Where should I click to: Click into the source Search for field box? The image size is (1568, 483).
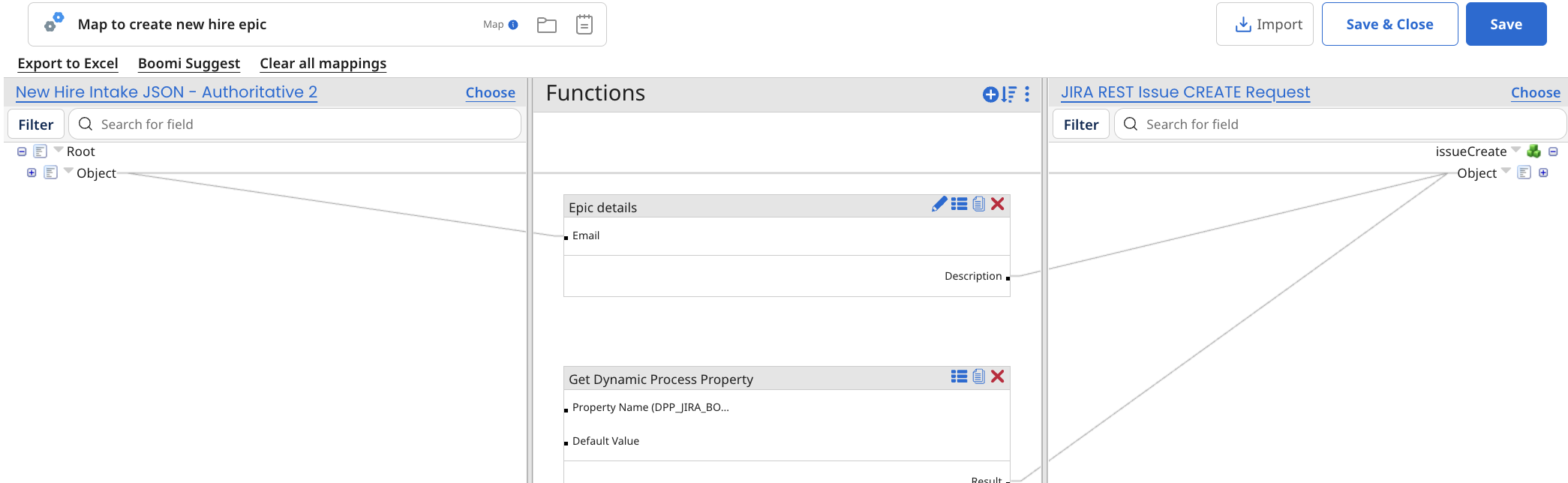(300, 124)
